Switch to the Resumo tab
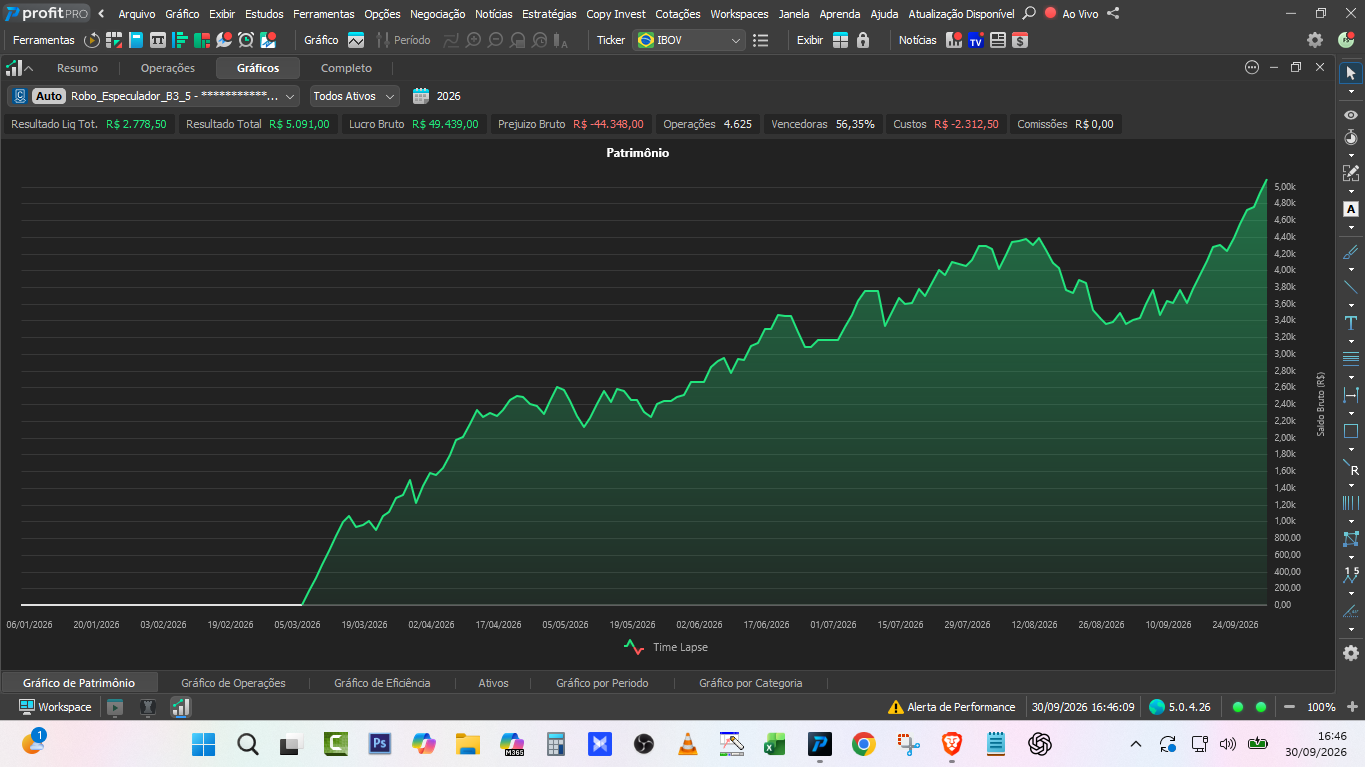 tap(77, 68)
